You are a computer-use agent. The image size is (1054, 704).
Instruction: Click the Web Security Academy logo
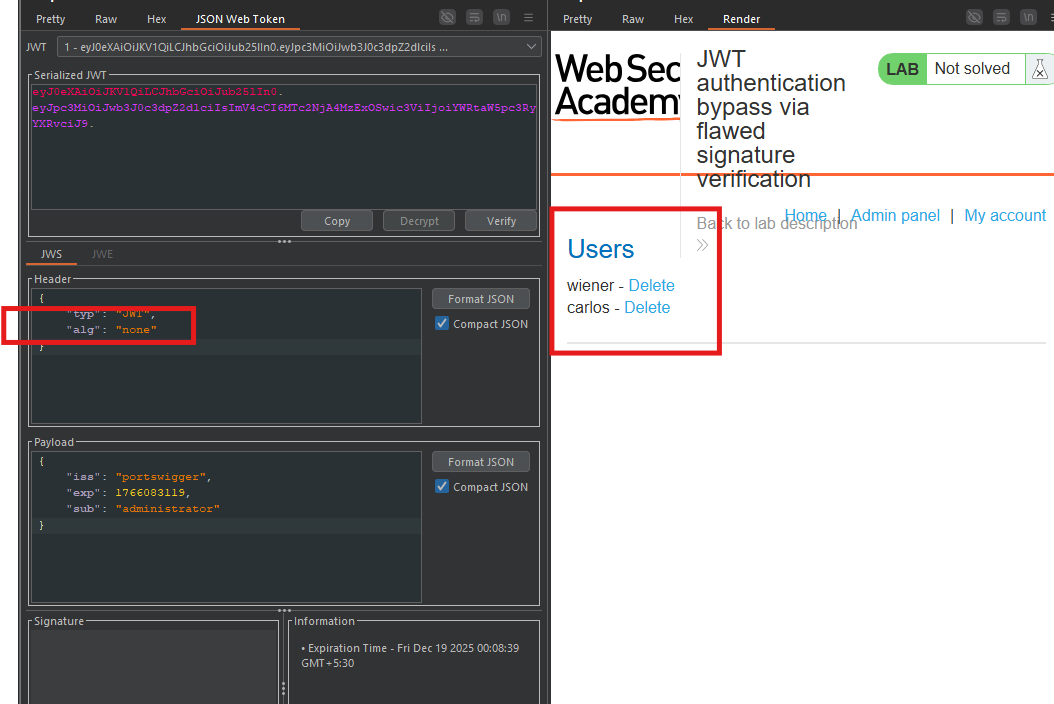tap(616, 86)
